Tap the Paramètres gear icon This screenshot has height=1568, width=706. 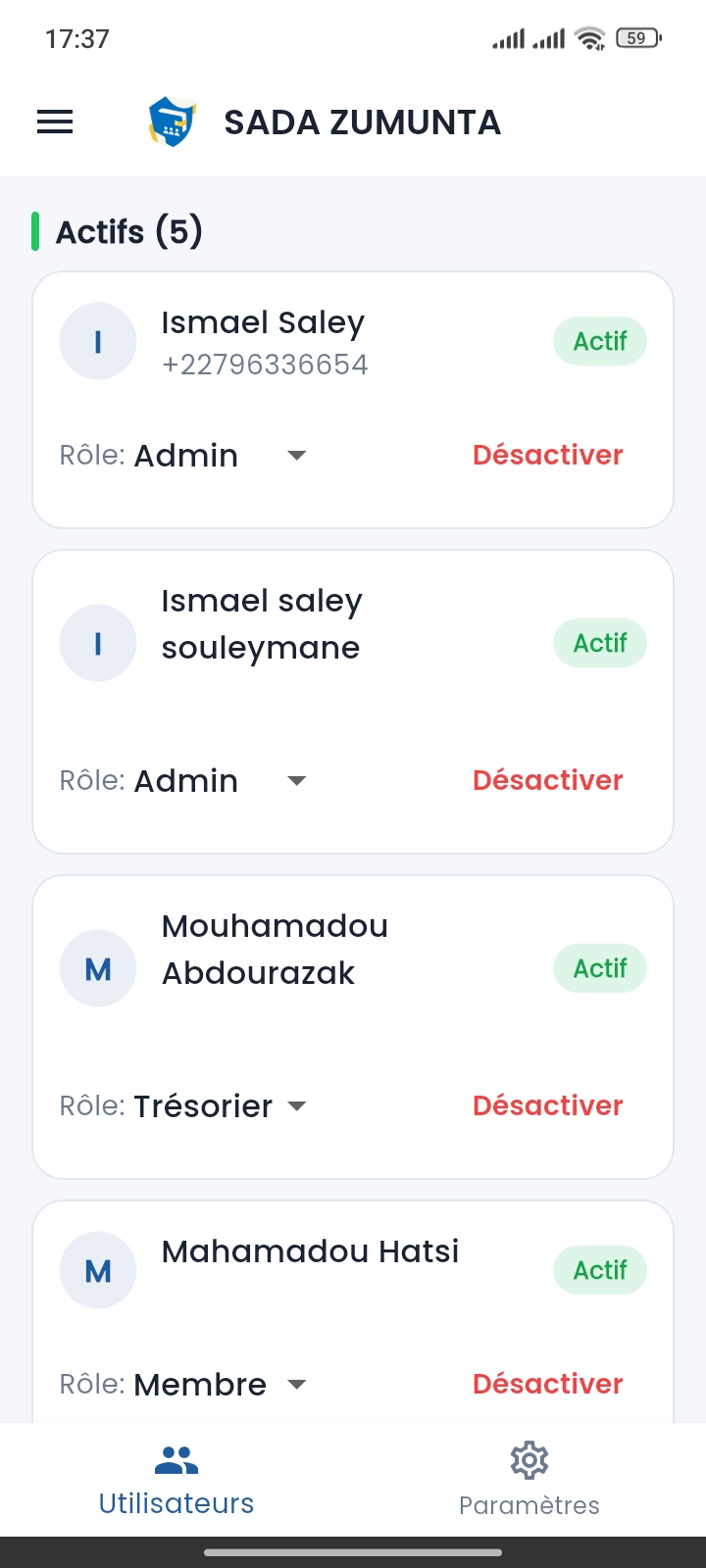(529, 1460)
